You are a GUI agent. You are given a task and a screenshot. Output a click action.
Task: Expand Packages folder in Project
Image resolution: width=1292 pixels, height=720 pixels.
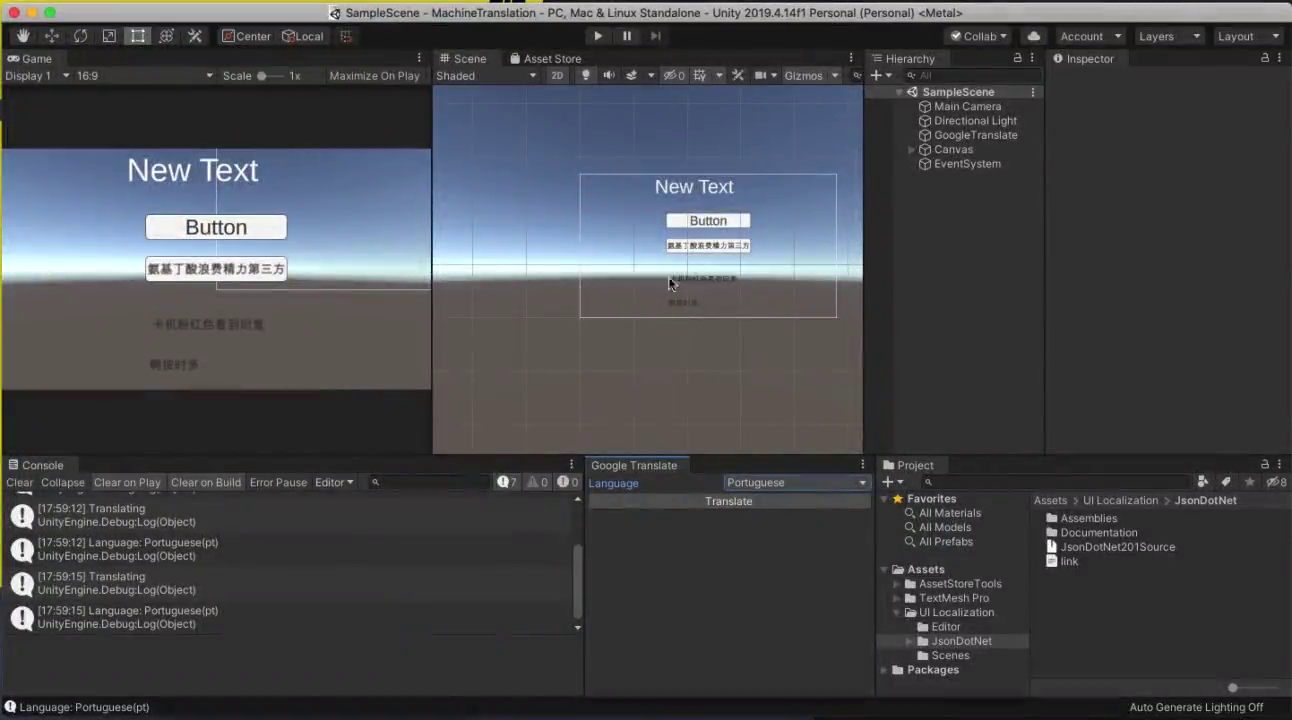click(x=884, y=670)
